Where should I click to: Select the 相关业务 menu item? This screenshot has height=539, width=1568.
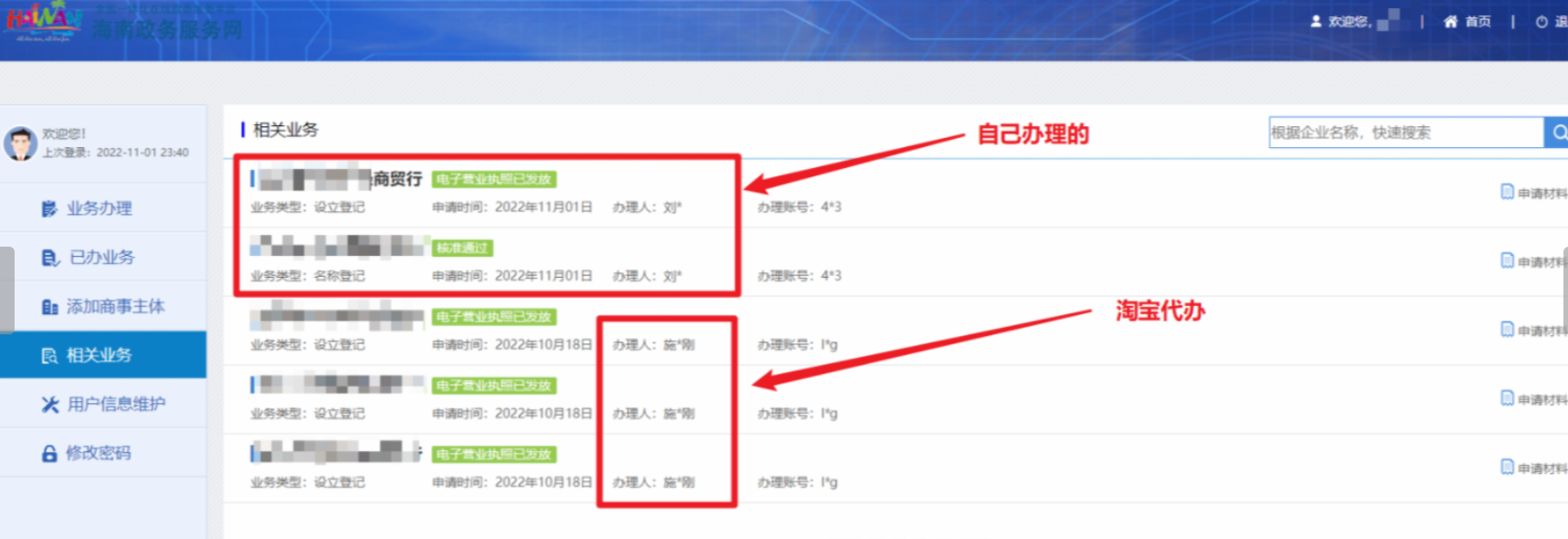[99, 355]
